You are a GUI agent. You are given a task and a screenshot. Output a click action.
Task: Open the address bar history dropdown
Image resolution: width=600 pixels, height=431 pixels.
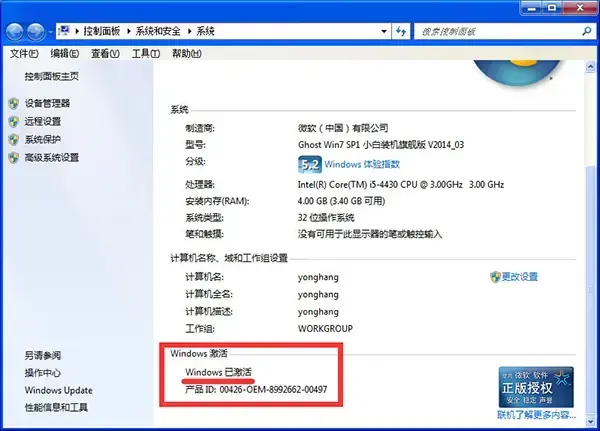tap(384, 31)
